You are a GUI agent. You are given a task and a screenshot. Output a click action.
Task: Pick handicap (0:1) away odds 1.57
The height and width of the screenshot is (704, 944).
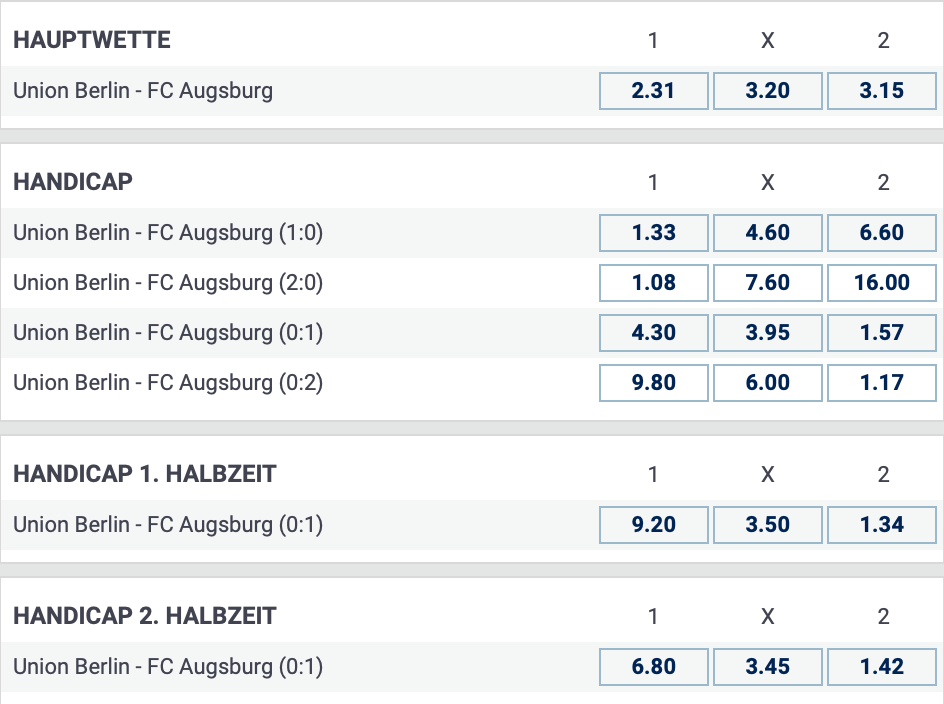pos(882,333)
